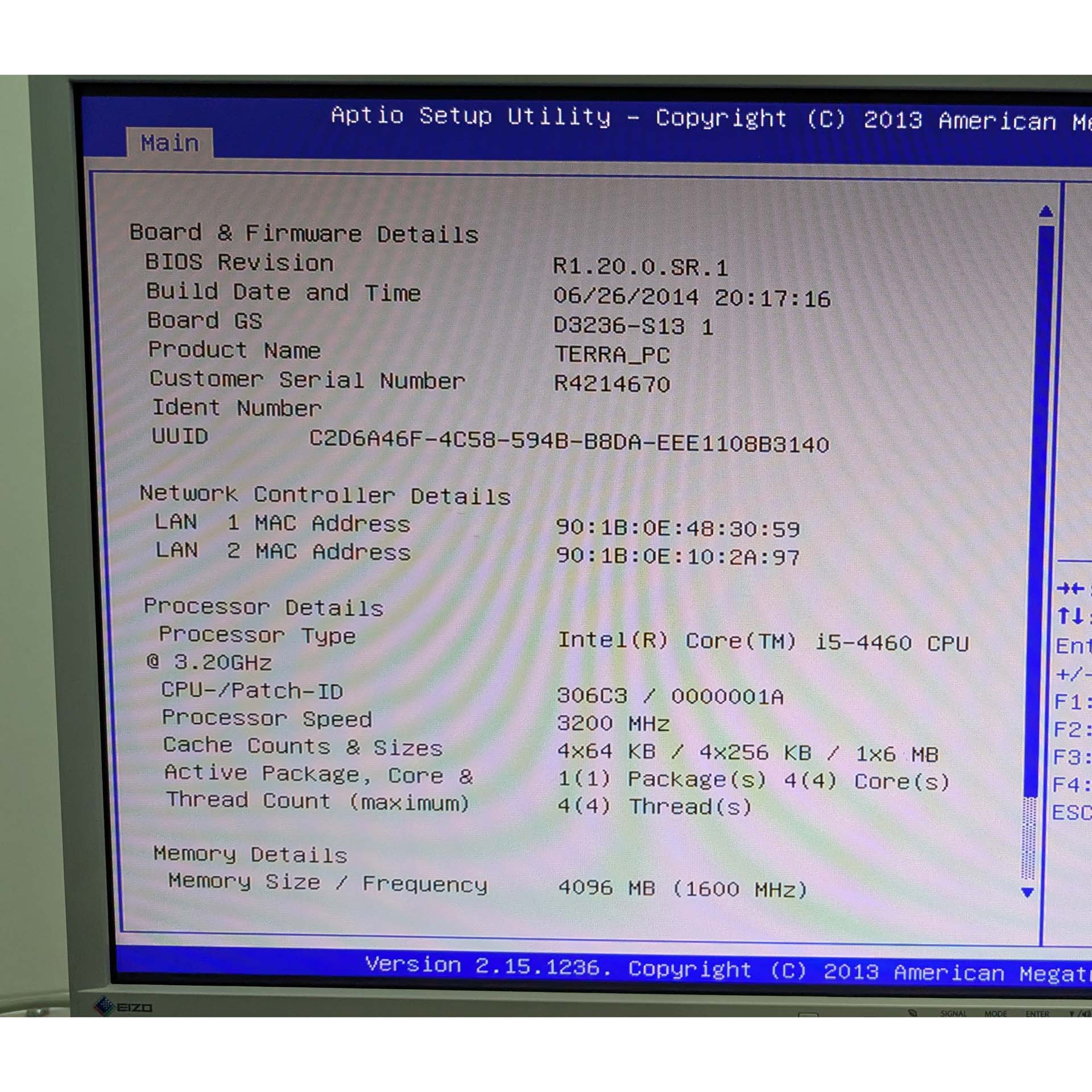Click CPU-/Patch-ID label
Viewport: 1092px width, 1092px height.
pos(253,690)
